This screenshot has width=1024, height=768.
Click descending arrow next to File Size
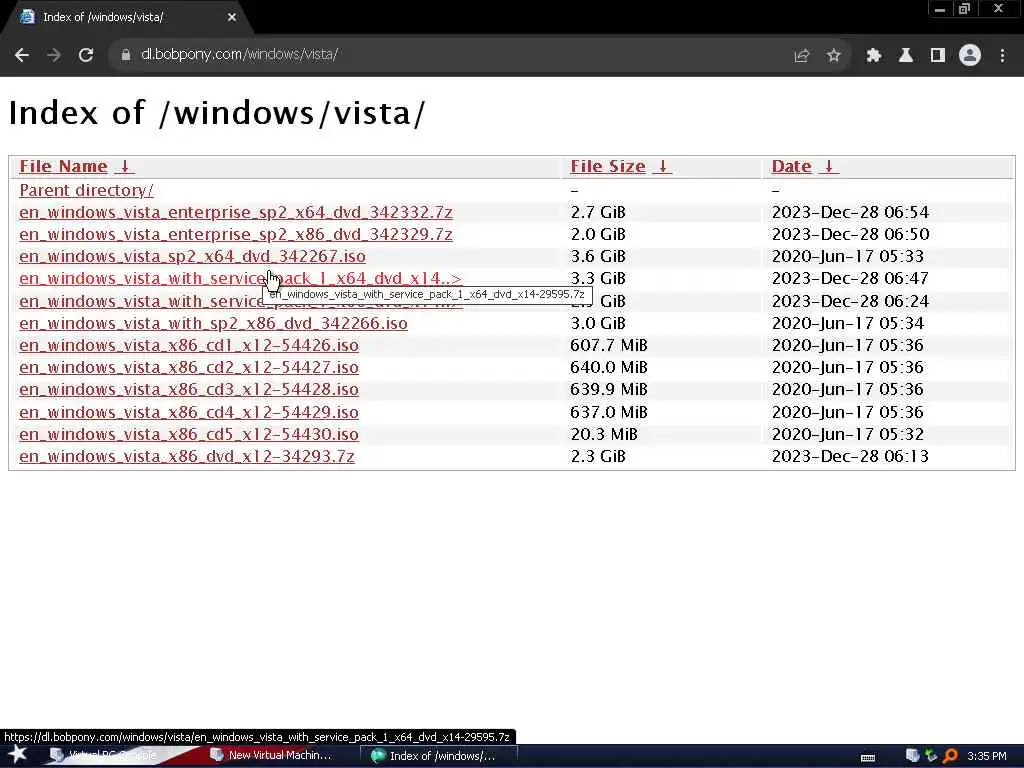coord(662,167)
